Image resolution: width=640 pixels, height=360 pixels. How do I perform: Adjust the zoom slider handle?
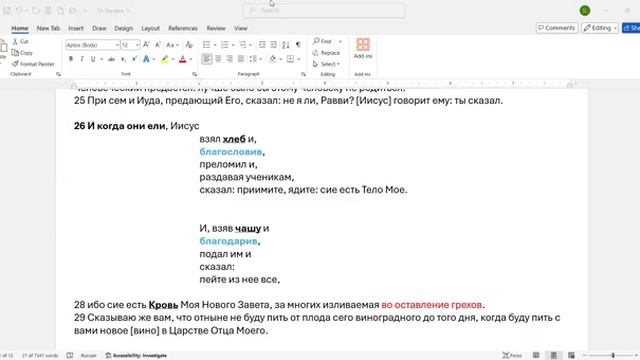[x=613, y=356]
